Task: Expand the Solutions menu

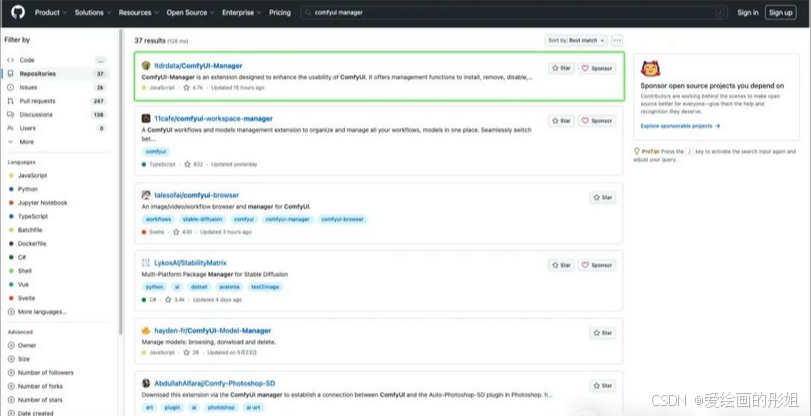Action: tap(93, 12)
